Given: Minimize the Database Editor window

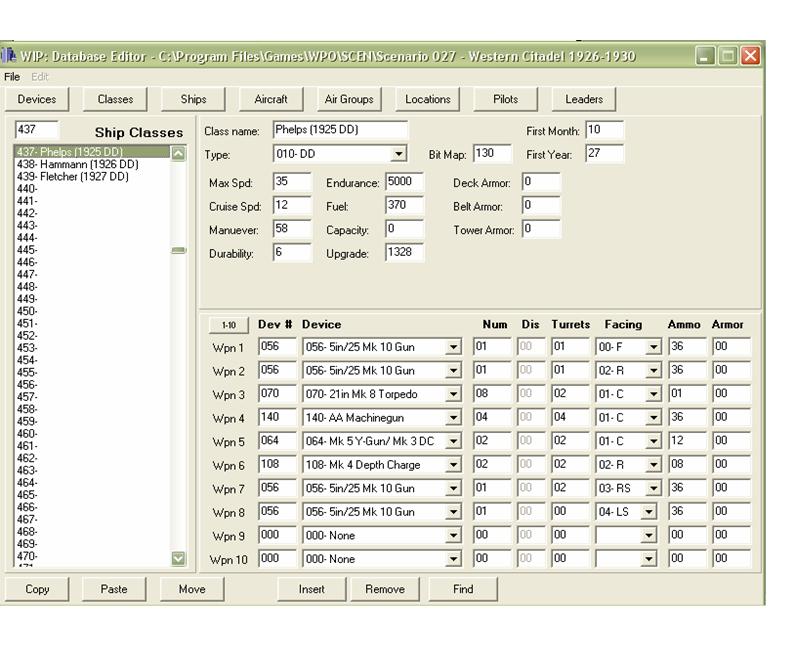Looking at the screenshot, I should click(705, 56).
